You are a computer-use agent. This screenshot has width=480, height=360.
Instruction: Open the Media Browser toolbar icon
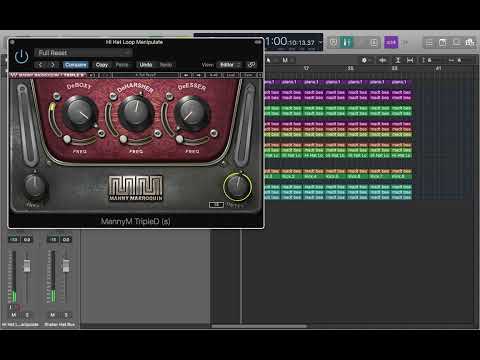[470, 43]
